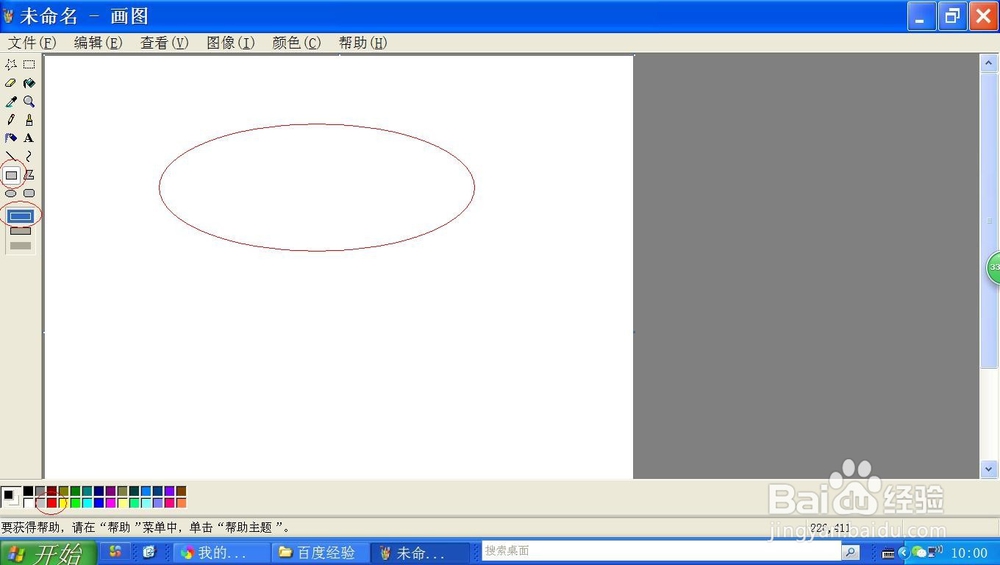
Task: Click the vertical scrollbar down arrow
Action: [988, 469]
